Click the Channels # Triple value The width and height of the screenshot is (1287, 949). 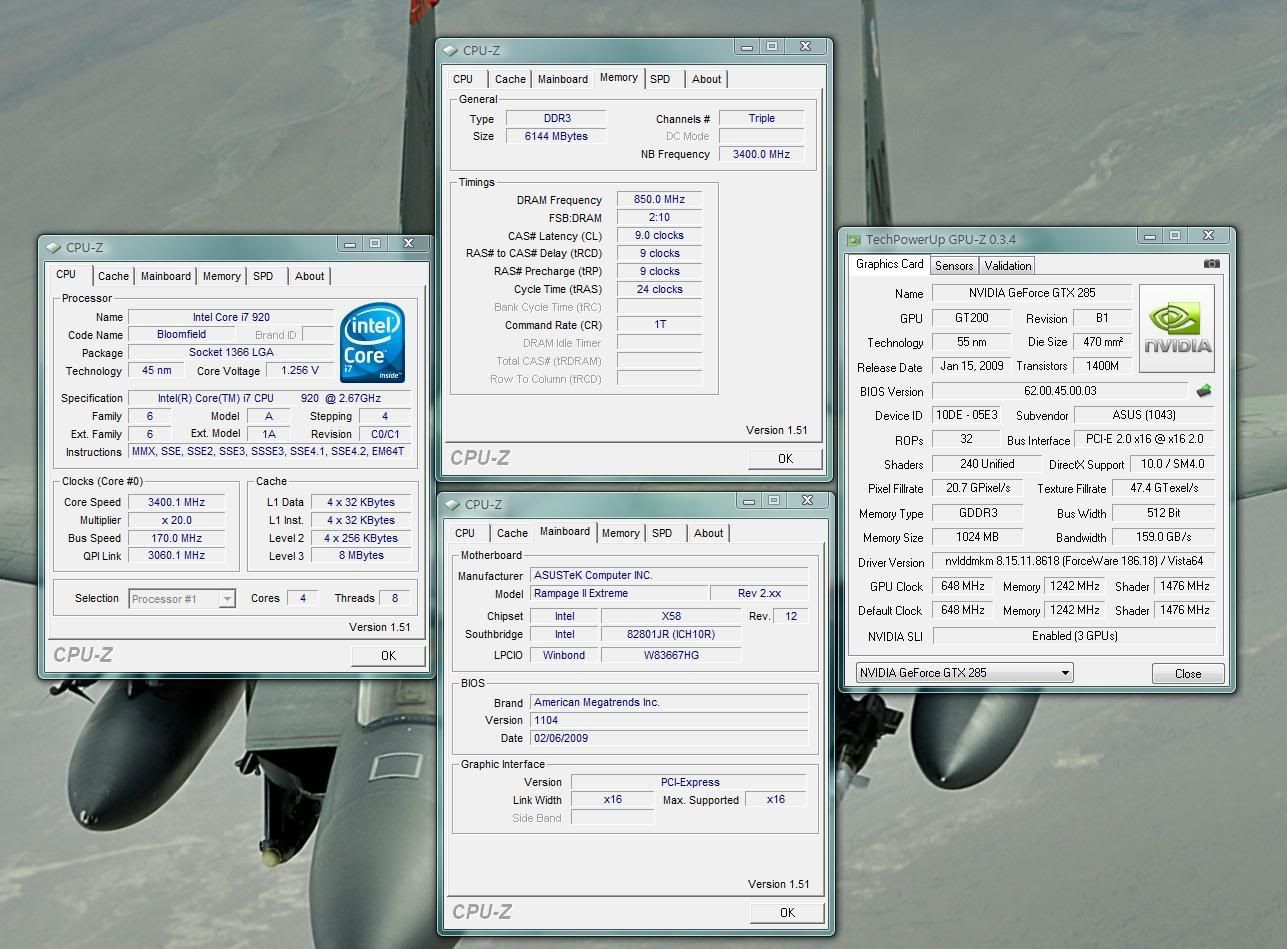pyautogui.click(x=762, y=118)
